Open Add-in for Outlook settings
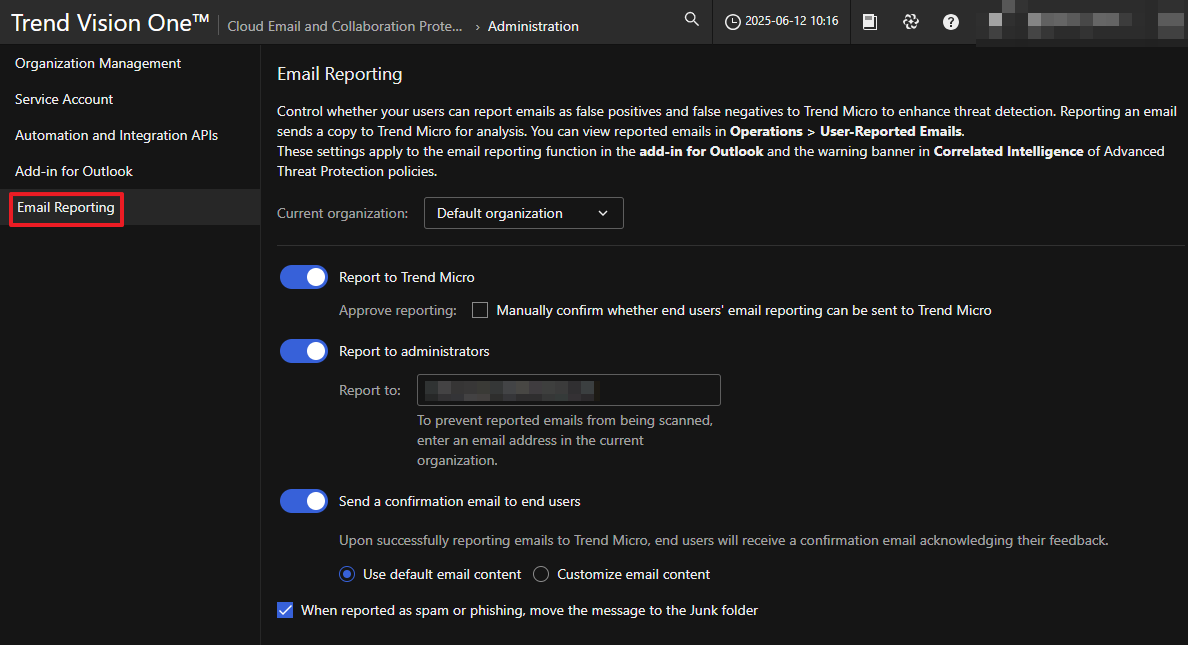The width and height of the screenshot is (1188, 645). (x=74, y=171)
